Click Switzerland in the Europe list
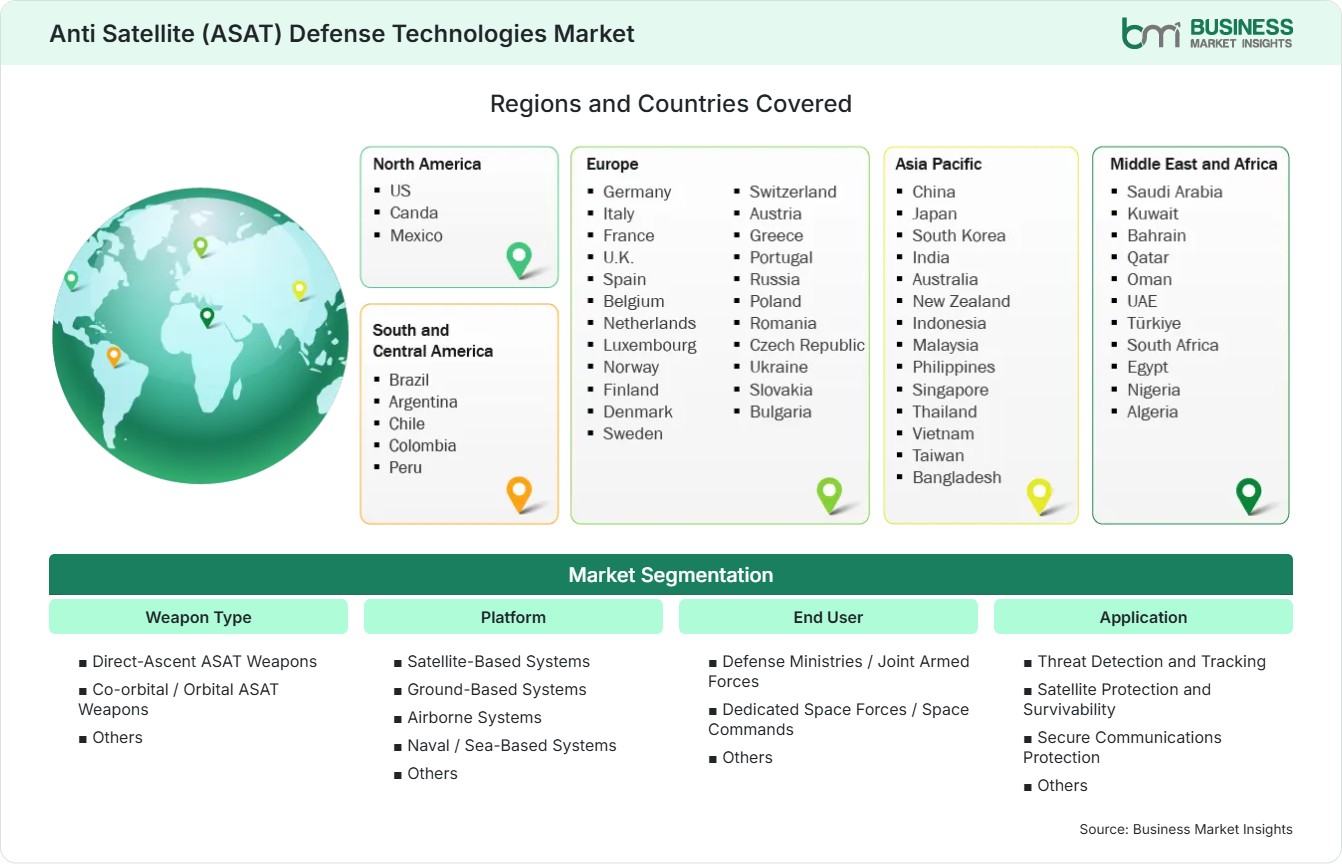1342x864 pixels. pos(793,191)
